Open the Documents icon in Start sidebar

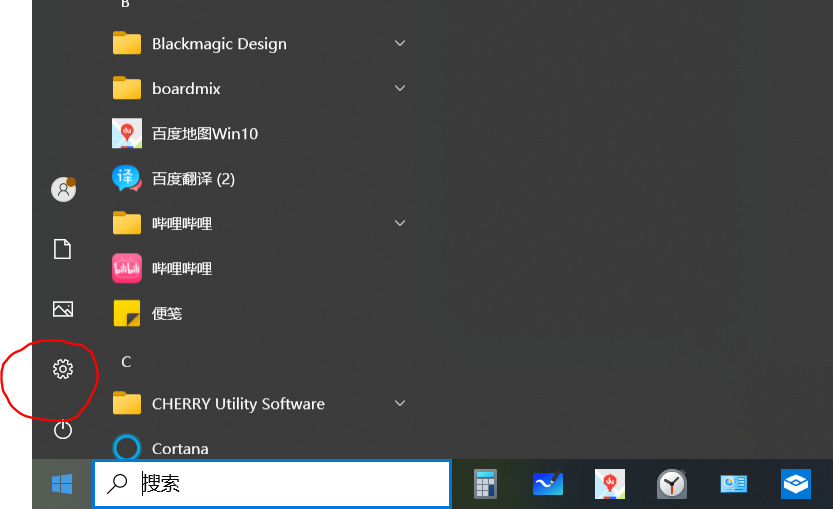click(x=63, y=249)
